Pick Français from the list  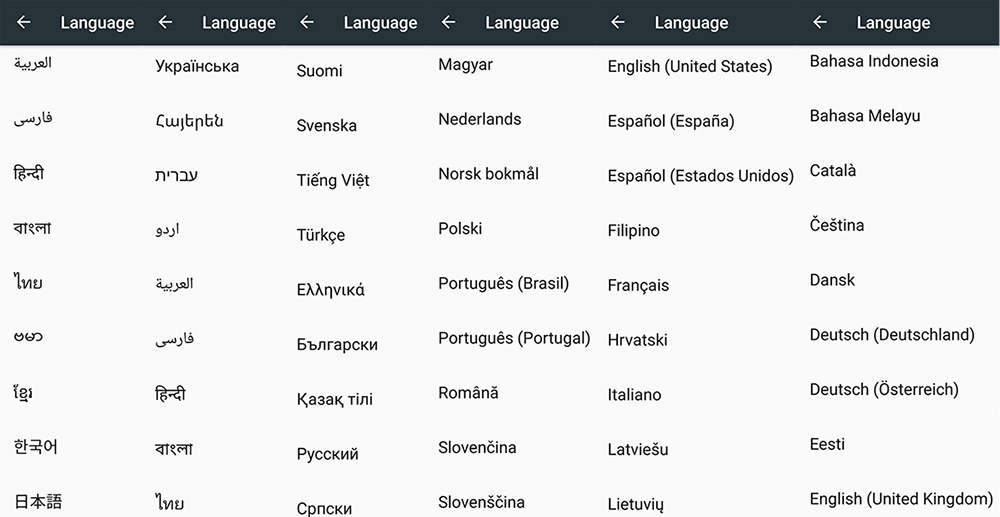[638, 285]
